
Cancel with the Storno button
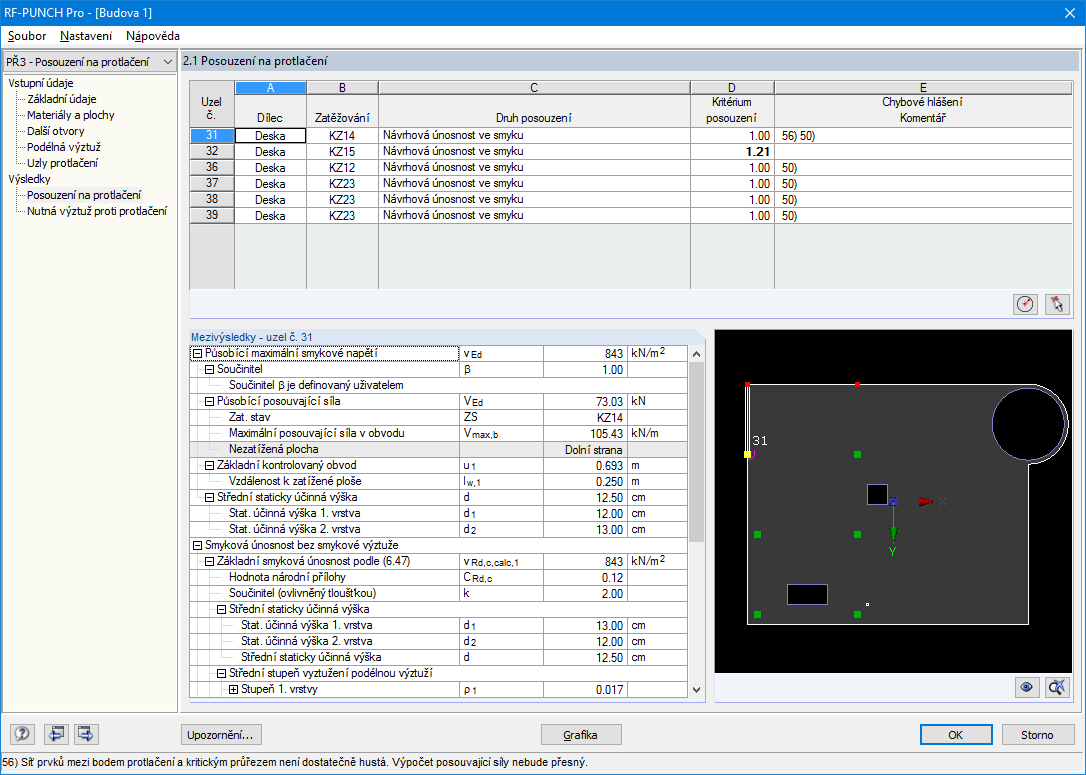coord(1037,735)
